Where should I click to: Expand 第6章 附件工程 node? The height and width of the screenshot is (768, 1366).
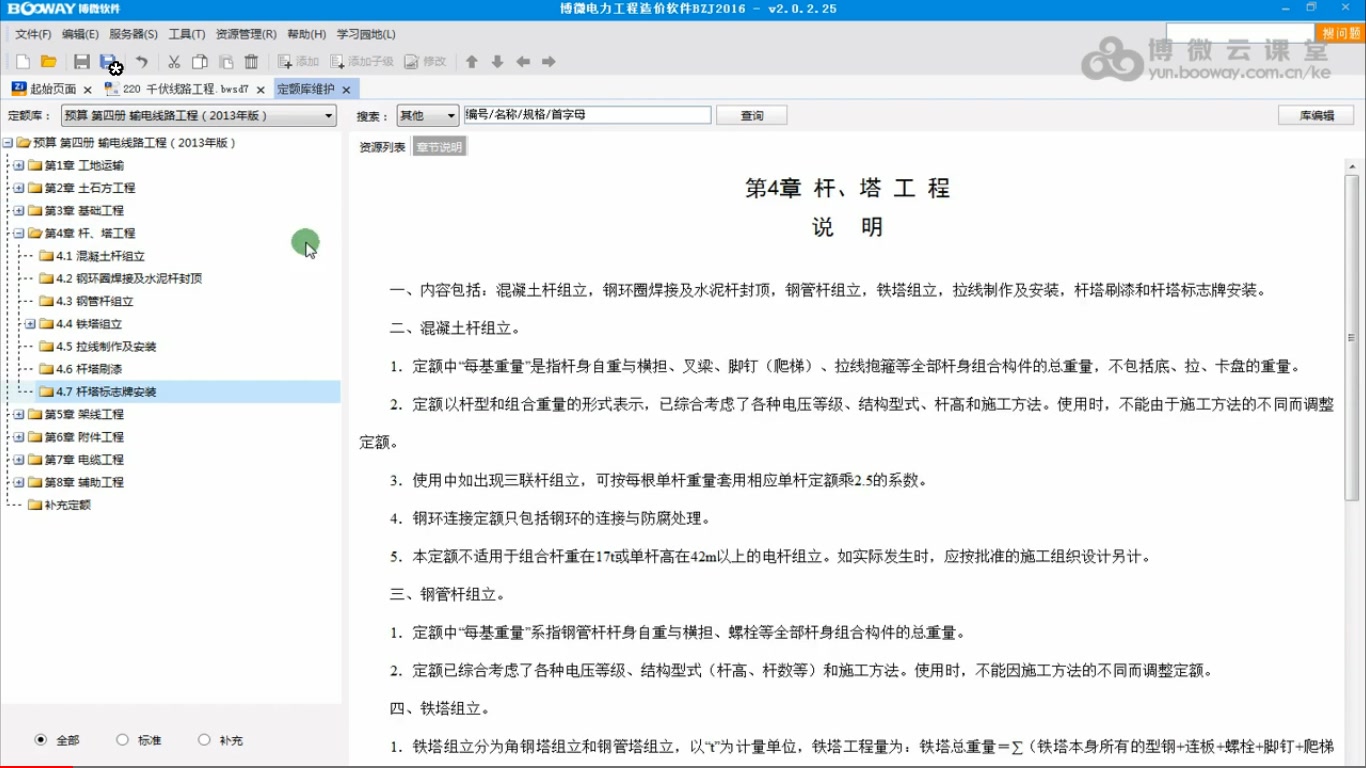click(x=18, y=437)
